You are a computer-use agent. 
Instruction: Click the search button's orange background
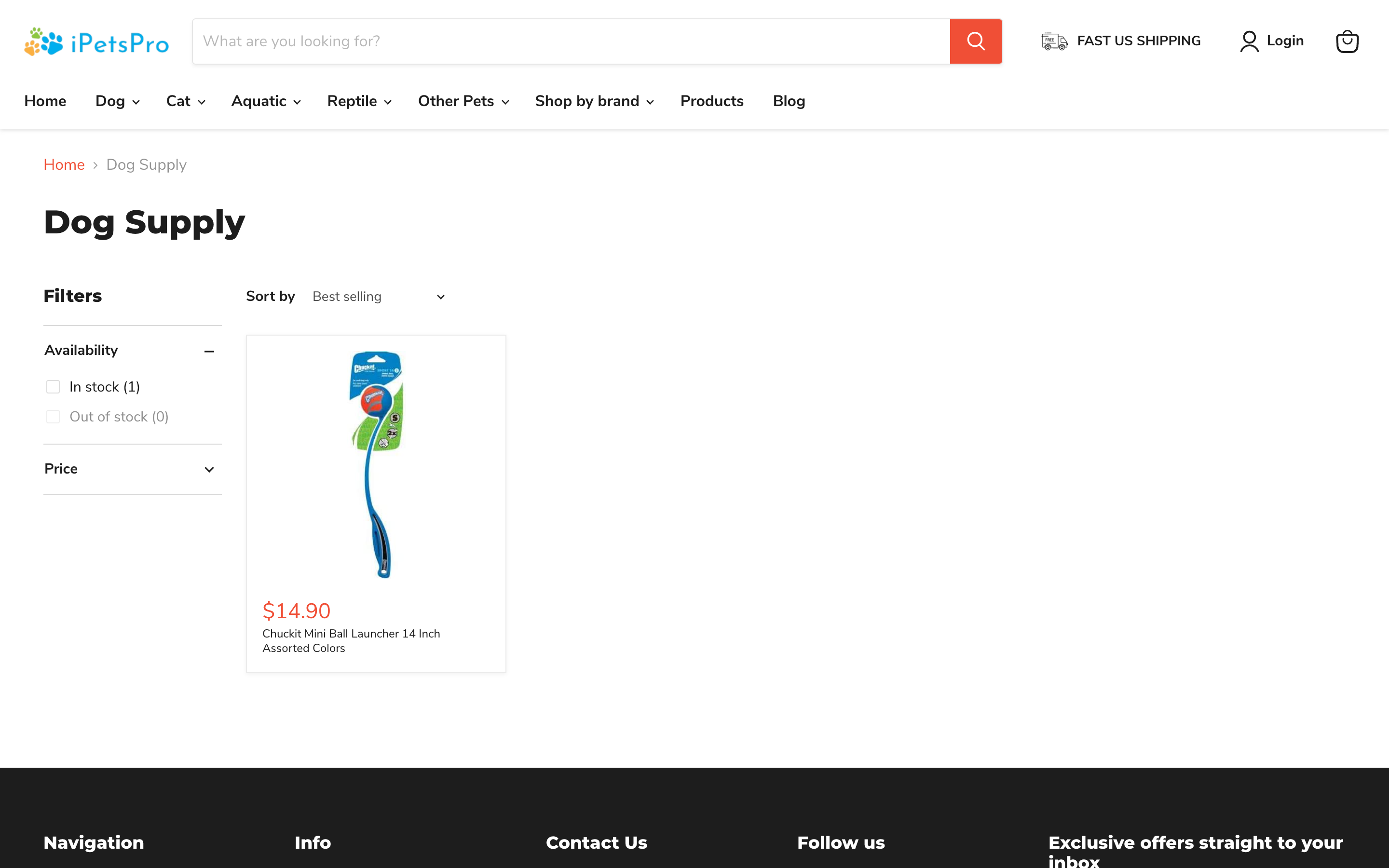[x=975, y=41]
